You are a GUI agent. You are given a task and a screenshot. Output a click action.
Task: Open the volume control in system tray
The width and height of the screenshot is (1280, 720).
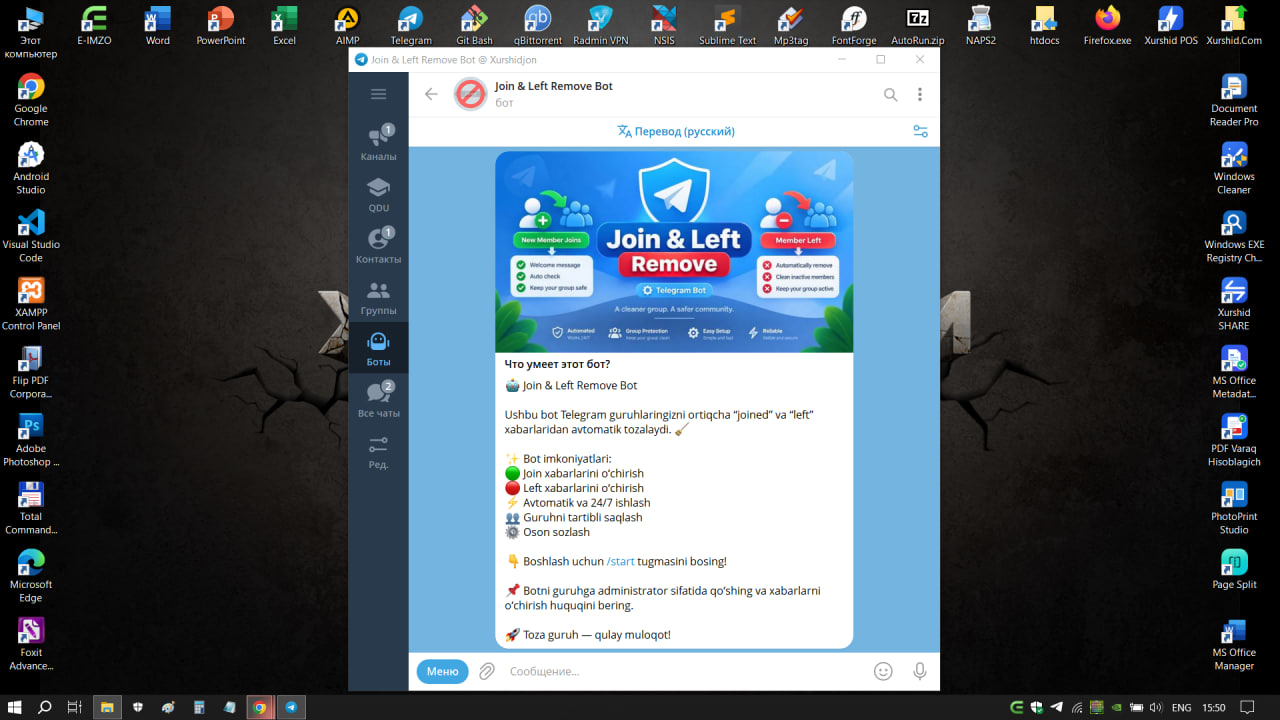point(1155,707)
